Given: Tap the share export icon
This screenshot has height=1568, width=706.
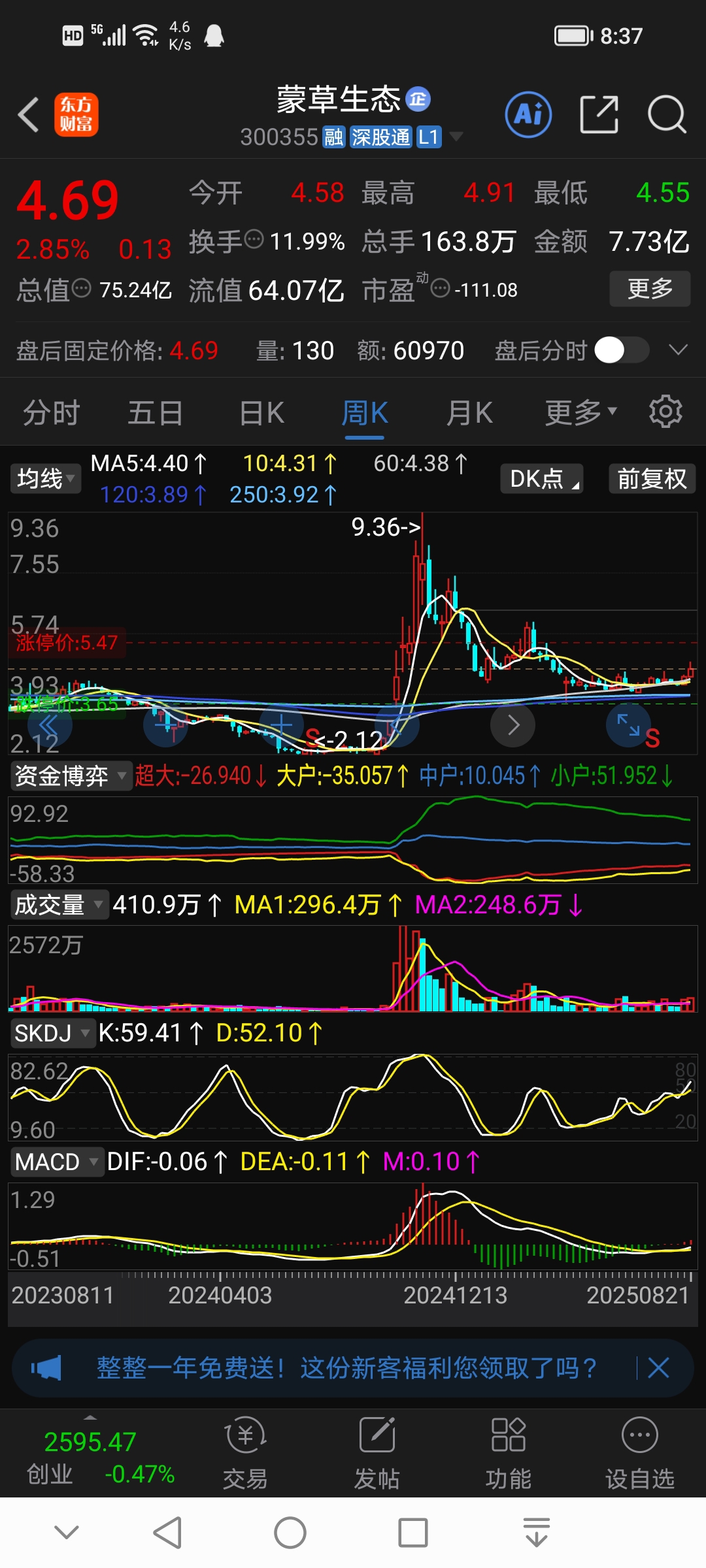Looking at the screenshot, I should tap(599, 115).
